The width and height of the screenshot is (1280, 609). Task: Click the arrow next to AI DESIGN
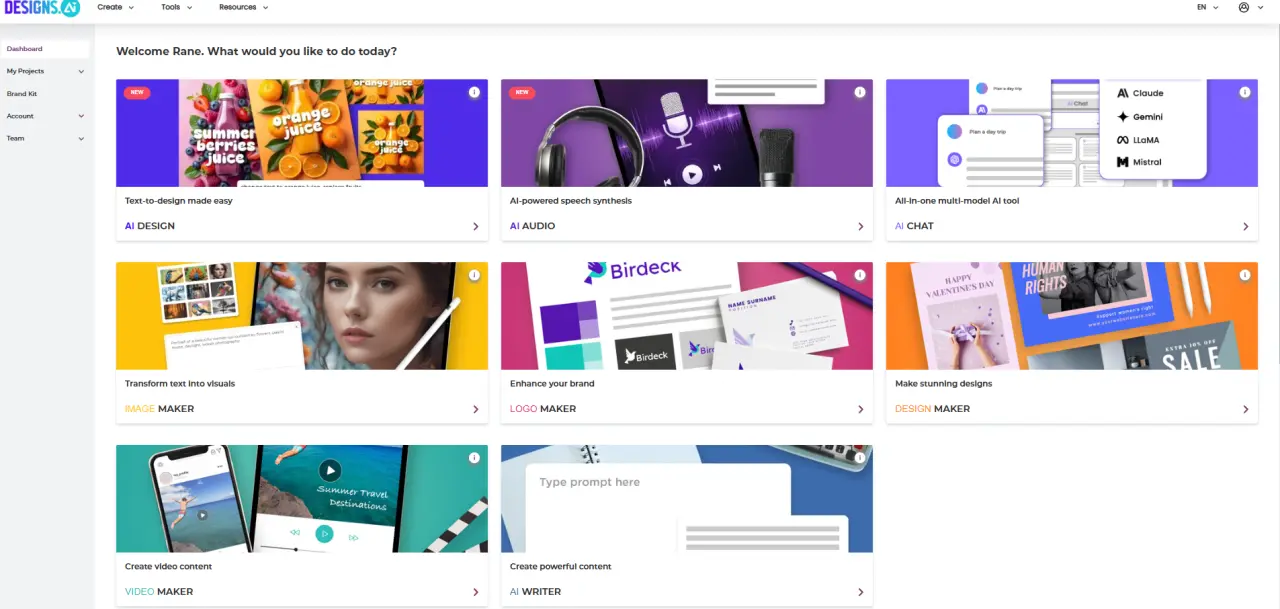point(476,227)
